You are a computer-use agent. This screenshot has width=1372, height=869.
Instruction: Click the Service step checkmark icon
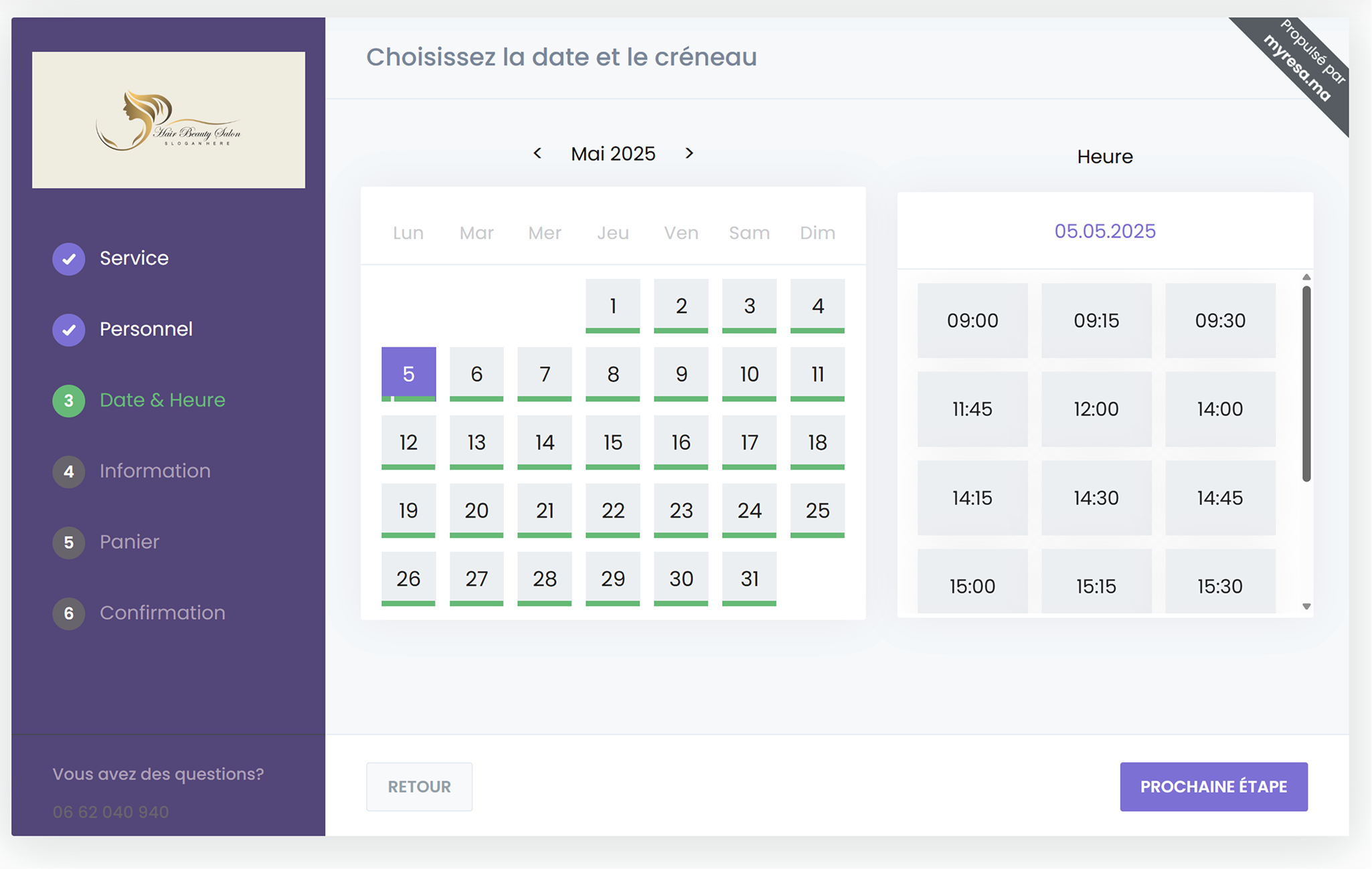69,259
